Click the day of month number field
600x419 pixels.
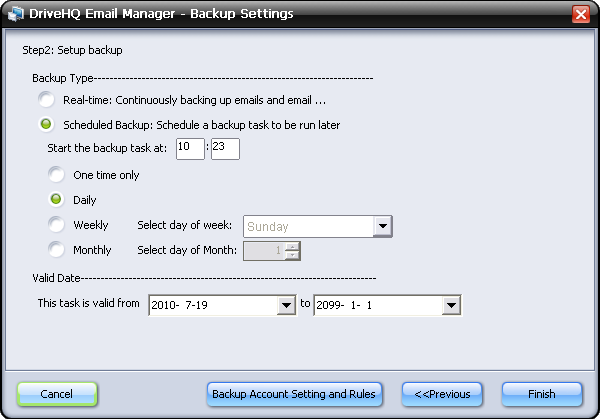[x=262, y=251]
